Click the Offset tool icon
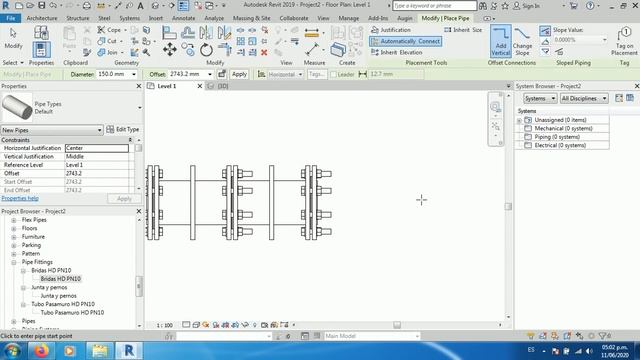 188,33
